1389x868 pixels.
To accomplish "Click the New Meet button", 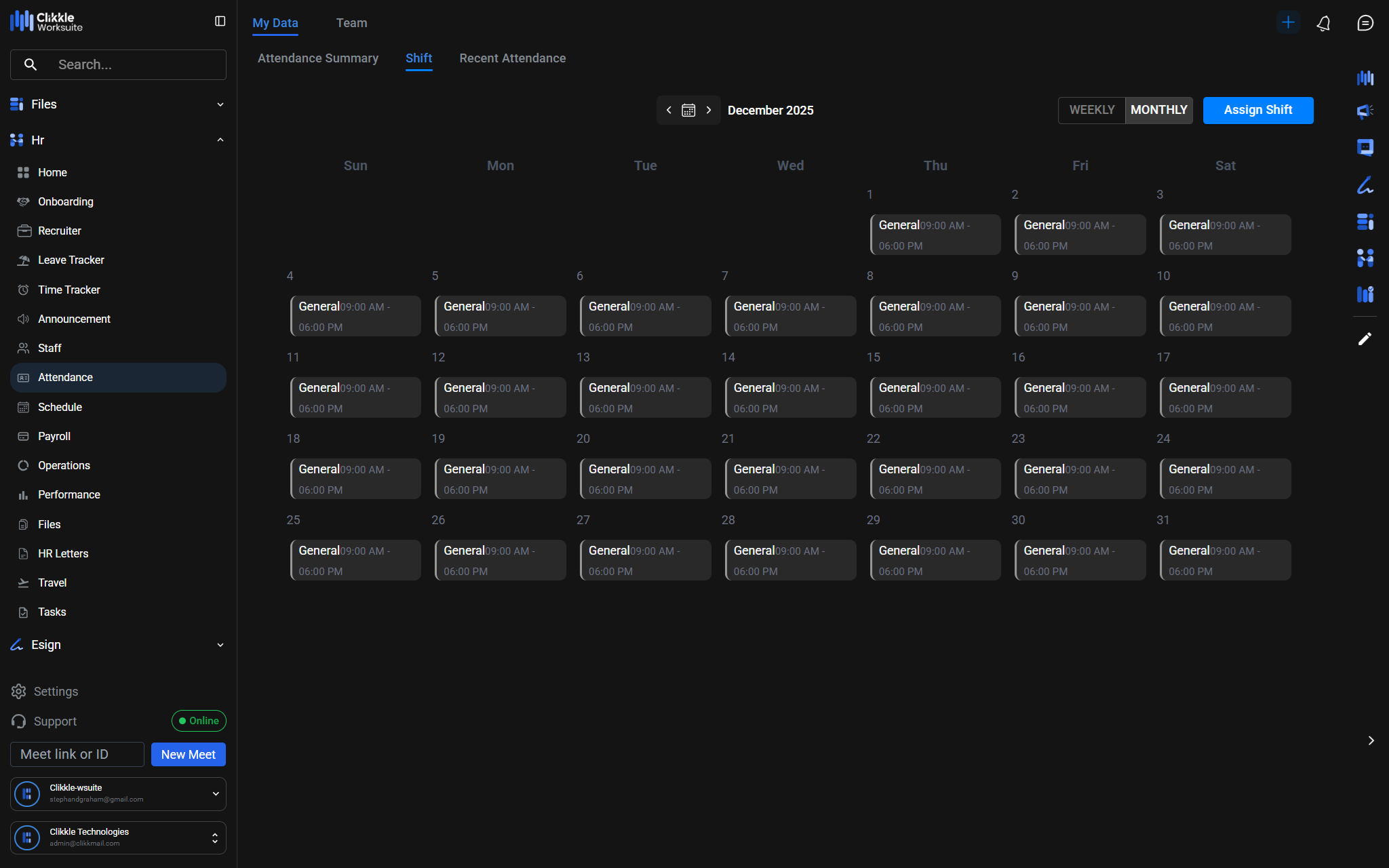I will coord(188,754).
